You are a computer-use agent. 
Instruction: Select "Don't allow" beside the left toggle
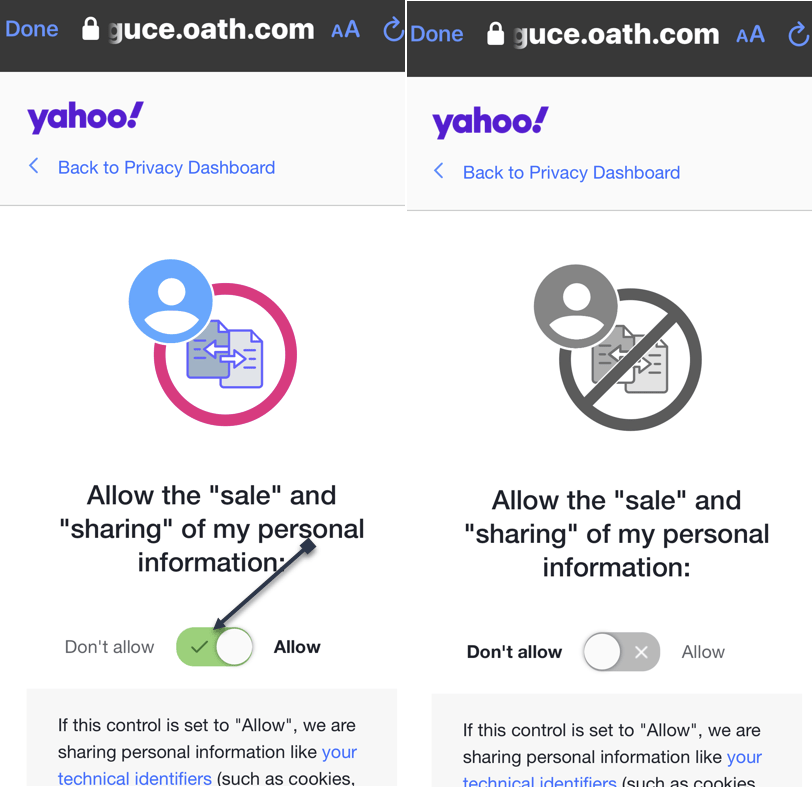coord(109,647)
